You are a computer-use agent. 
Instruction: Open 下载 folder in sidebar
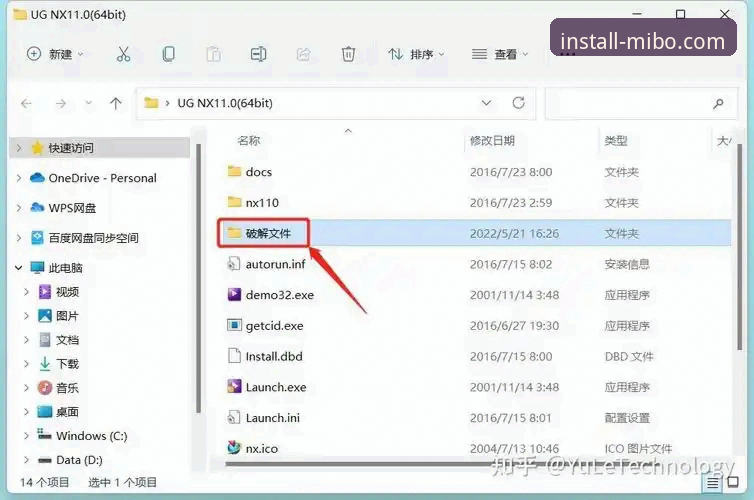point(67,364)
